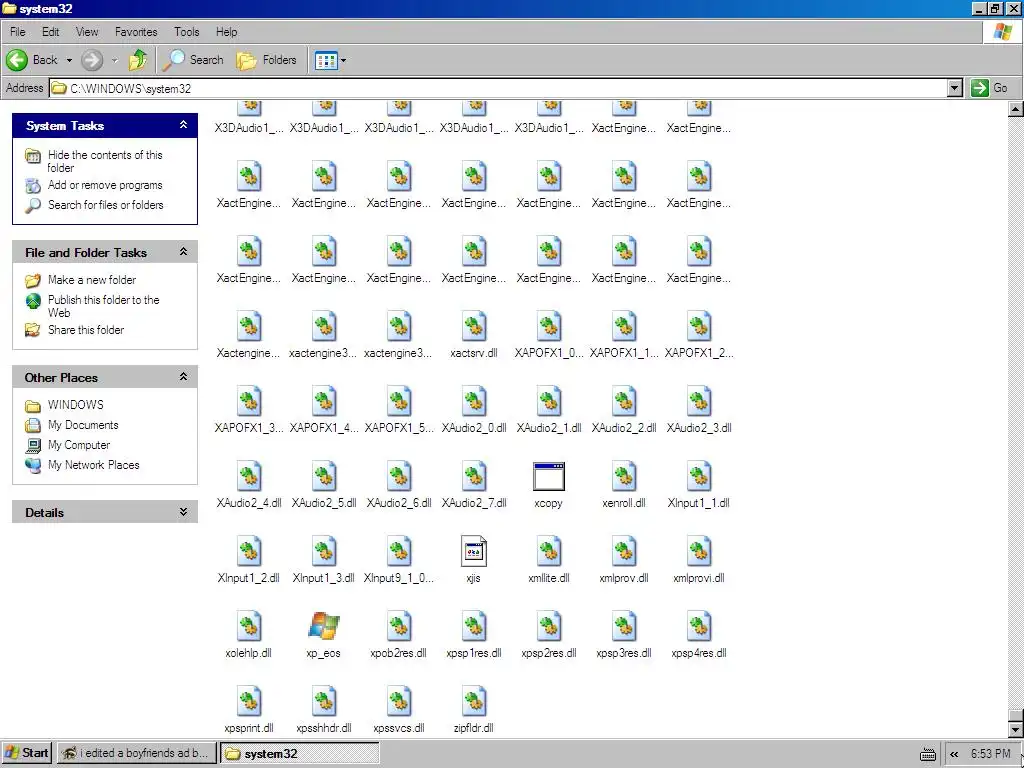Click Add or remove programs
The width and height of the screenshot is (1024, 768).
click(104, 185)
